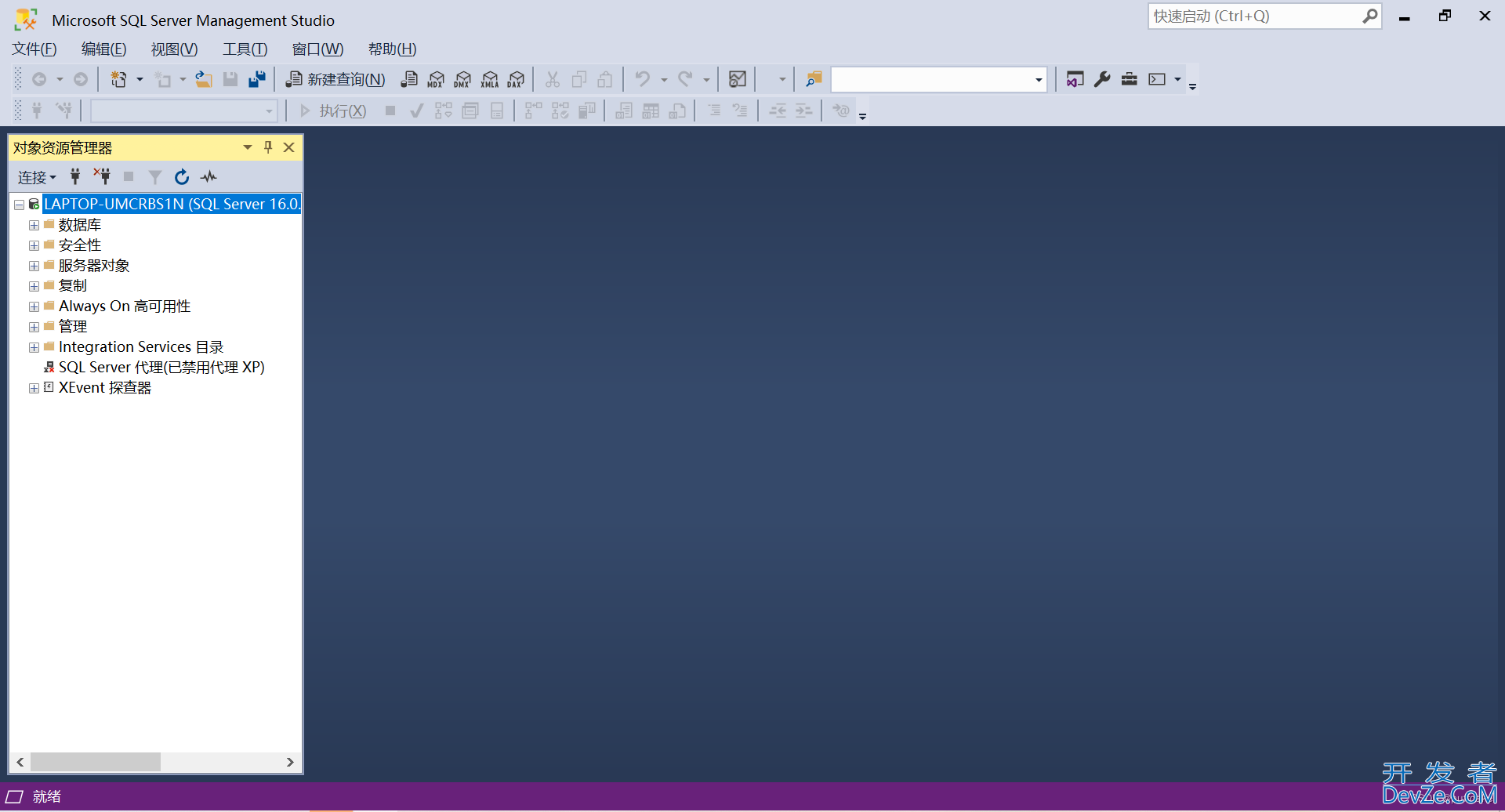Click the Disconnect plug icon with red X

[102, 176]
